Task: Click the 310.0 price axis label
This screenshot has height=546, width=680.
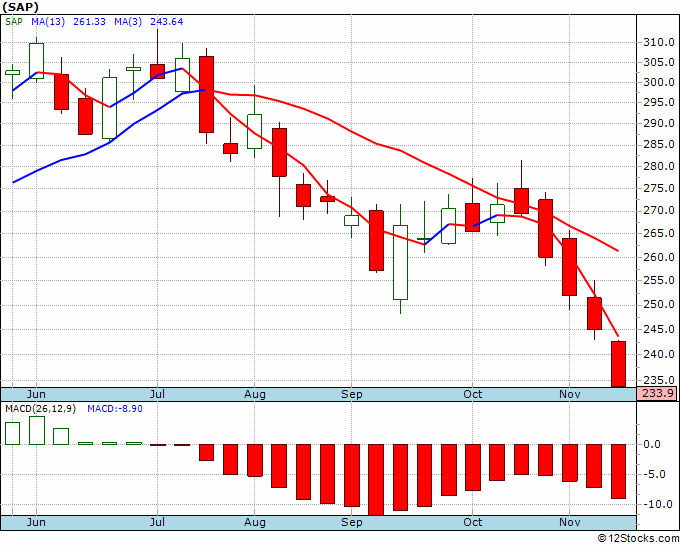Action: tap(658, 43)
